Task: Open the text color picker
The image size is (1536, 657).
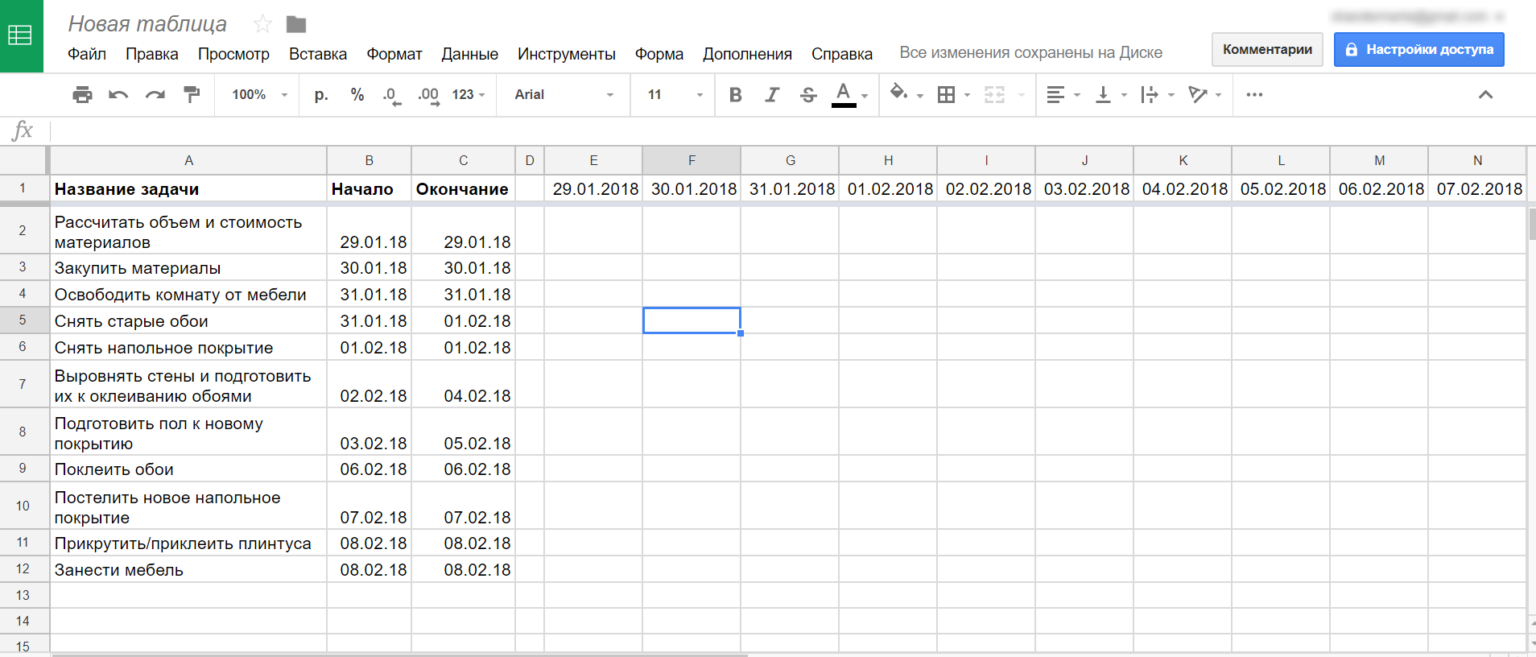Action: pos(844,95)
